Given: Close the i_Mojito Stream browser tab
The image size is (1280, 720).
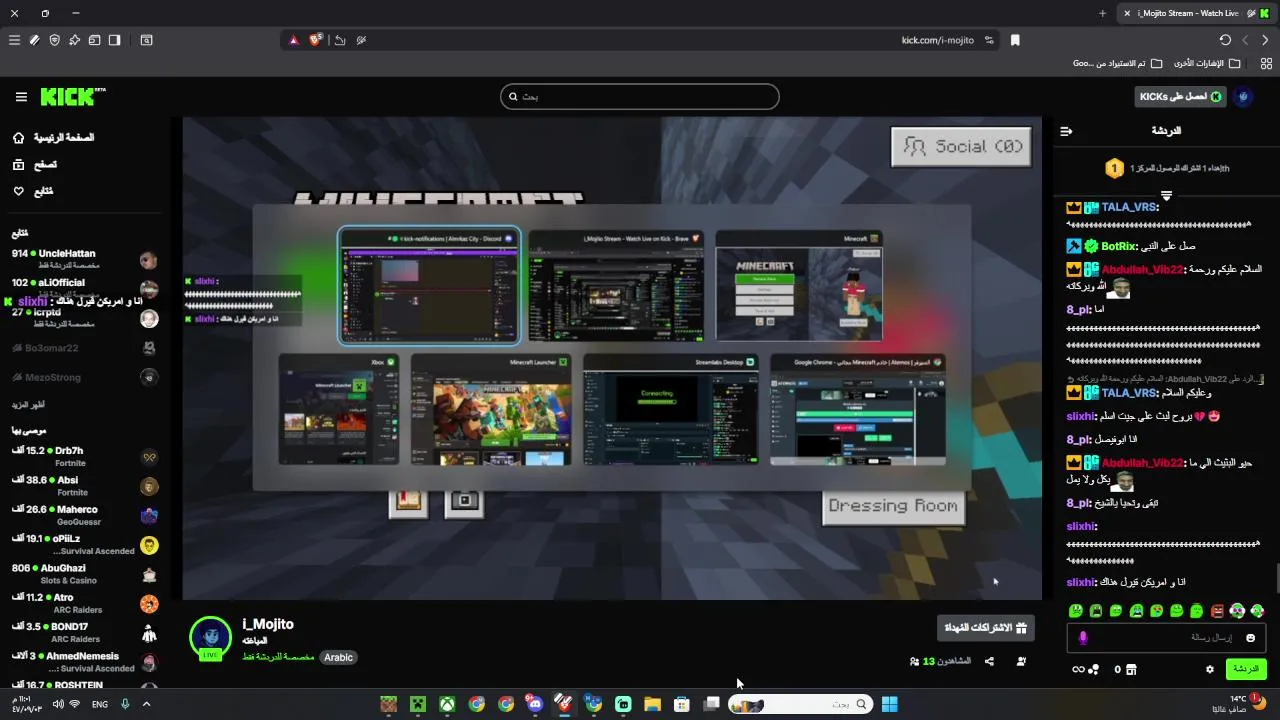Looking at the screenshot, I should pos(1127,13).
